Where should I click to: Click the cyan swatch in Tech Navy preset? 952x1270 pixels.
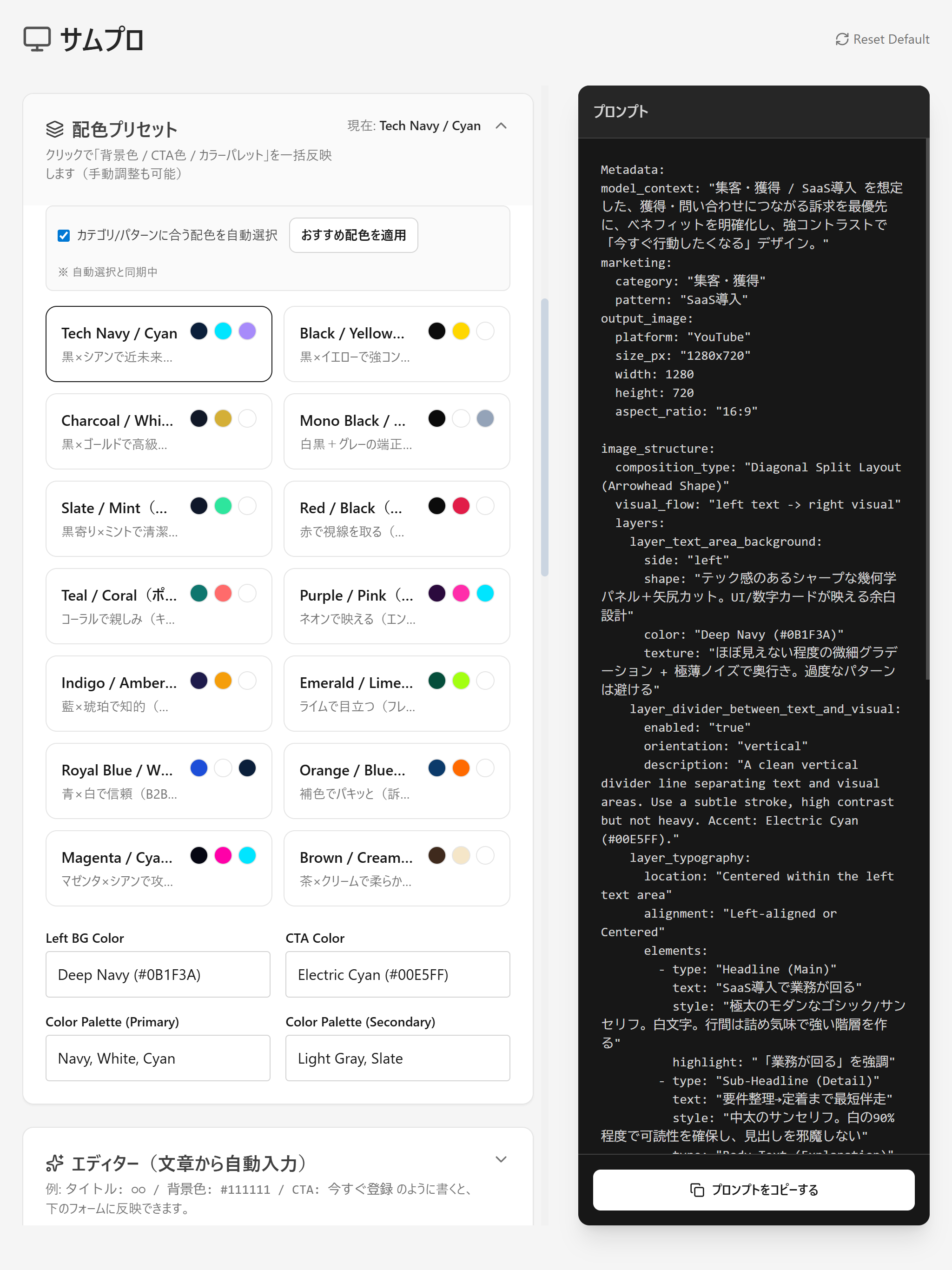point(223,331)
